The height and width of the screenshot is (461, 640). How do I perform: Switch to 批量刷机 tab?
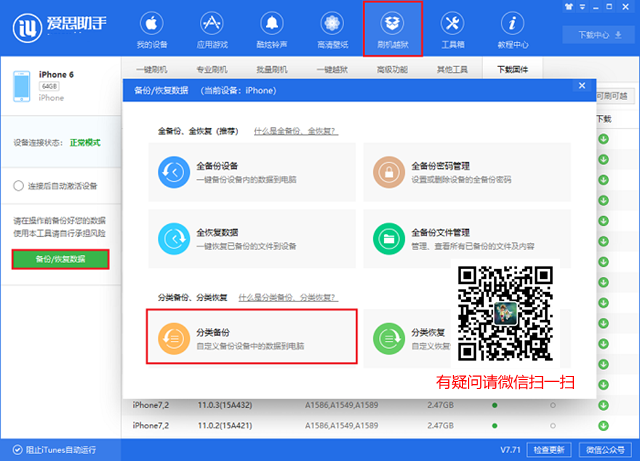click(x=272, y=69)
